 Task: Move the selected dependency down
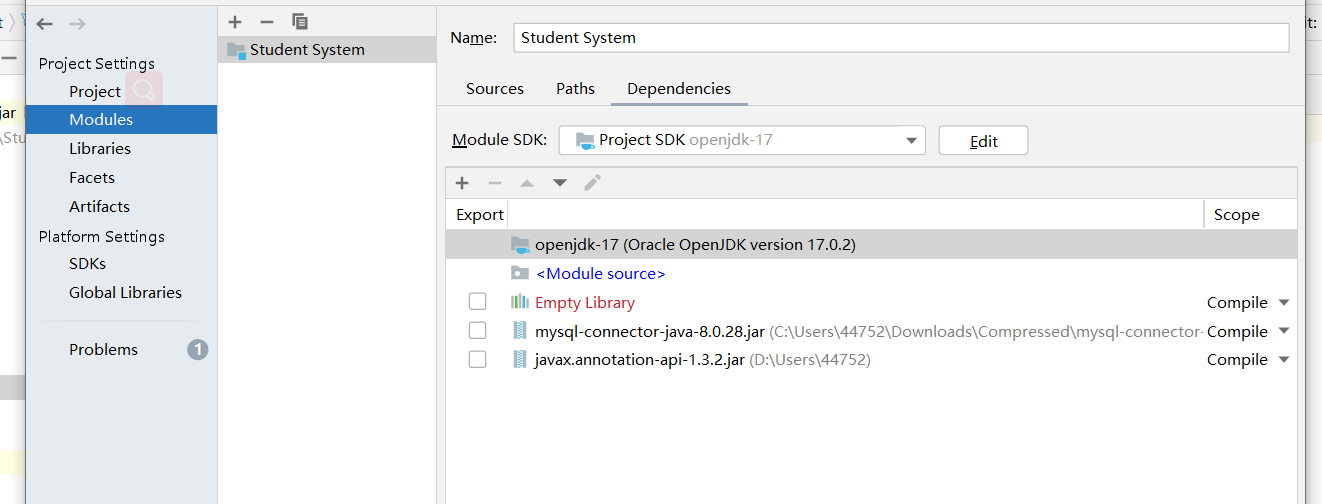point(560,183)
